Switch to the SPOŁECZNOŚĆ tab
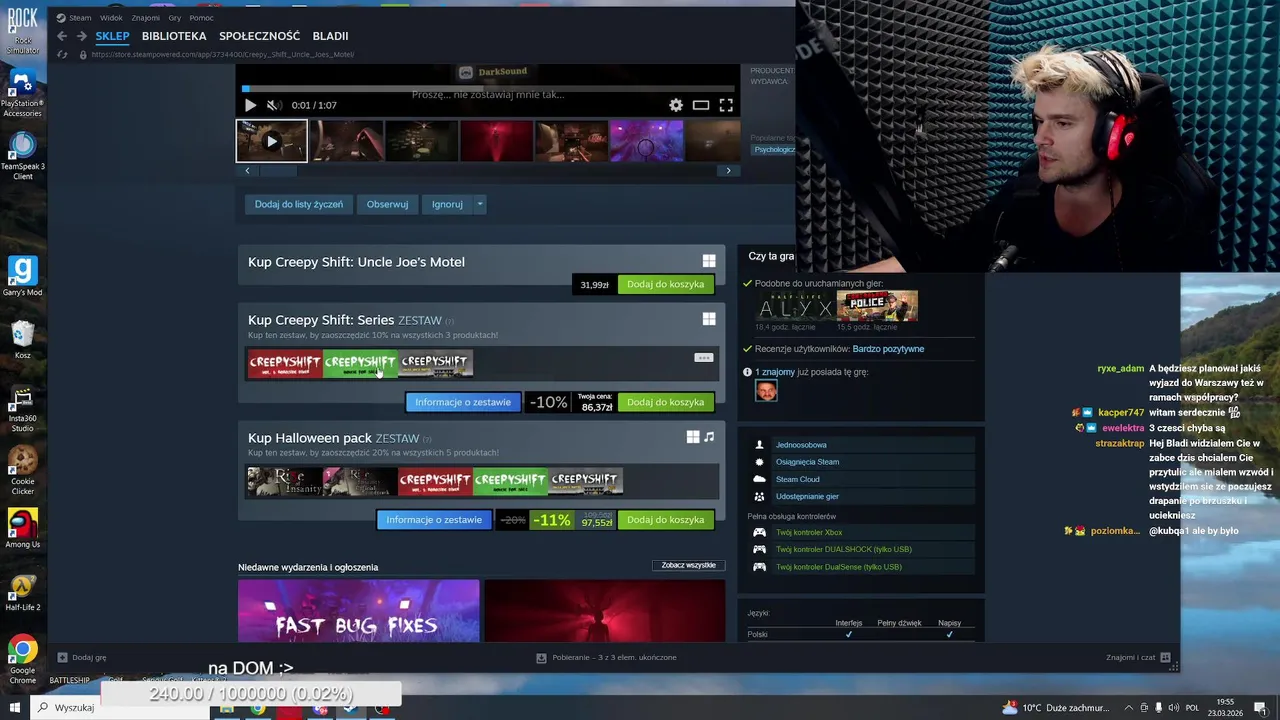Viewport: 1280px width, 720px height. click(x=259, y=36)
